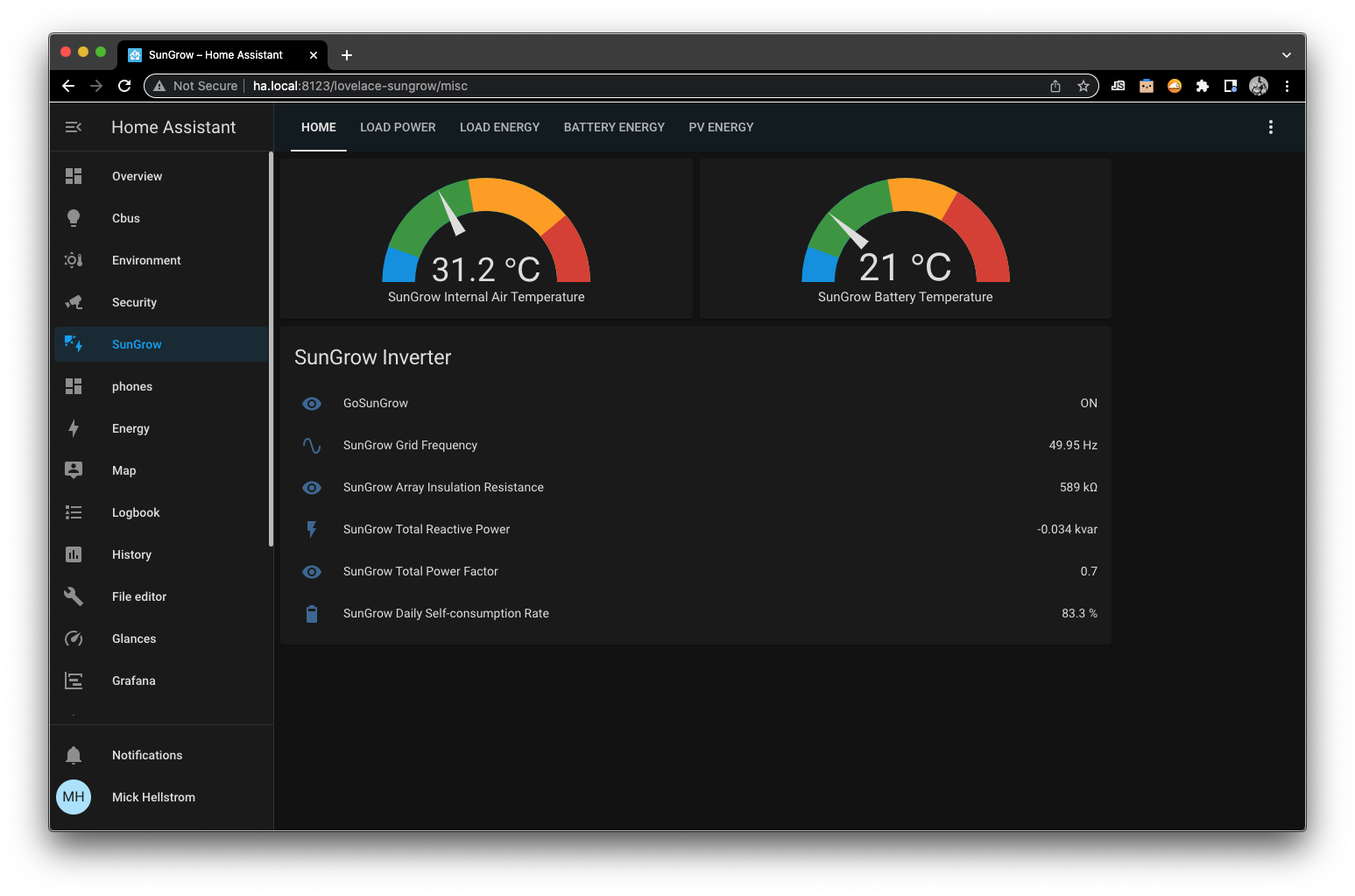The width and height of the screenshot is (1355, 896).
Task: Collapse the sidebar with the menu icon
Action: [x=74, y=127]
